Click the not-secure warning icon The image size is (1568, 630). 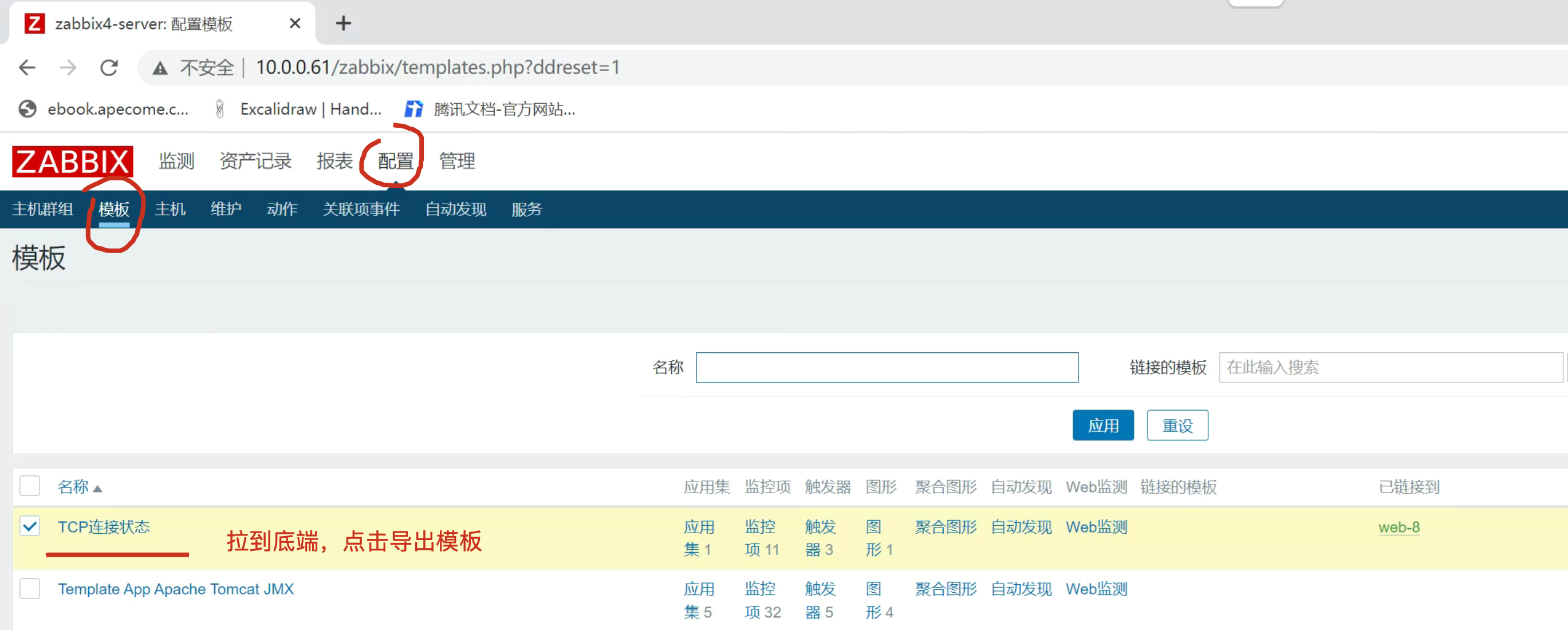(160, 68)
